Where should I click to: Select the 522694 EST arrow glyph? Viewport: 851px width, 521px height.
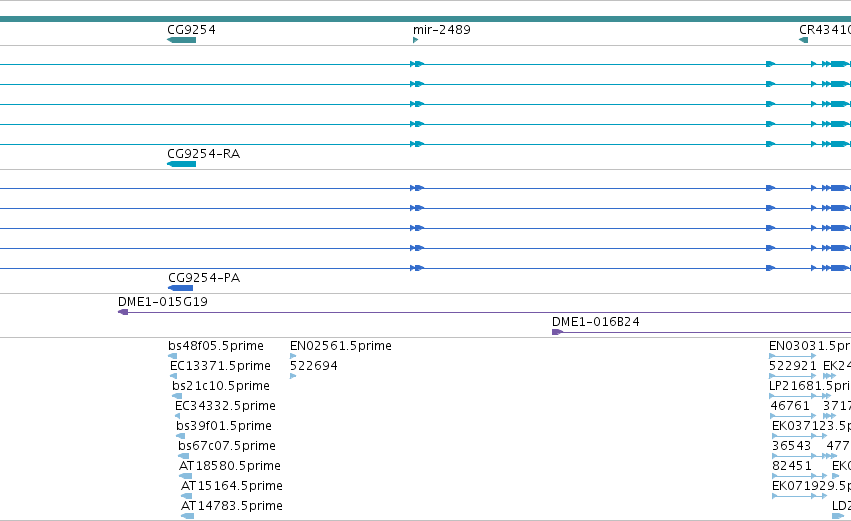[x=293, y=376]
